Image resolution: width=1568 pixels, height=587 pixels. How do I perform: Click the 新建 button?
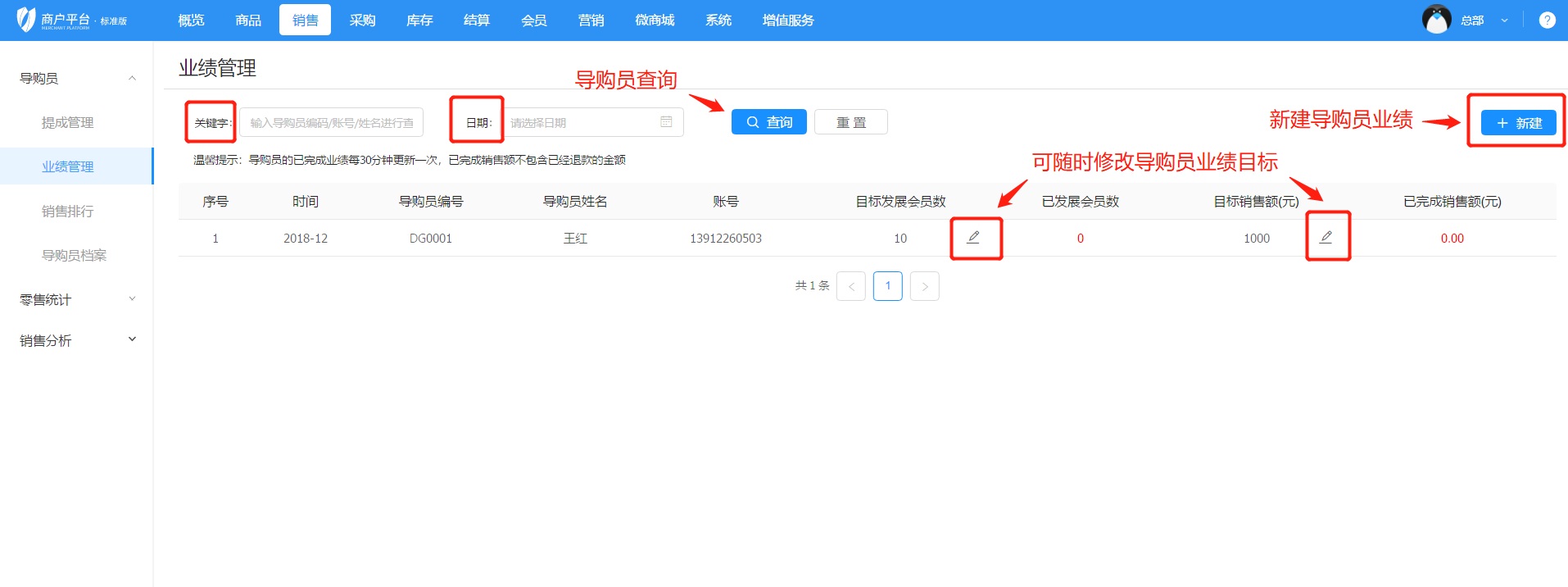1518,123
